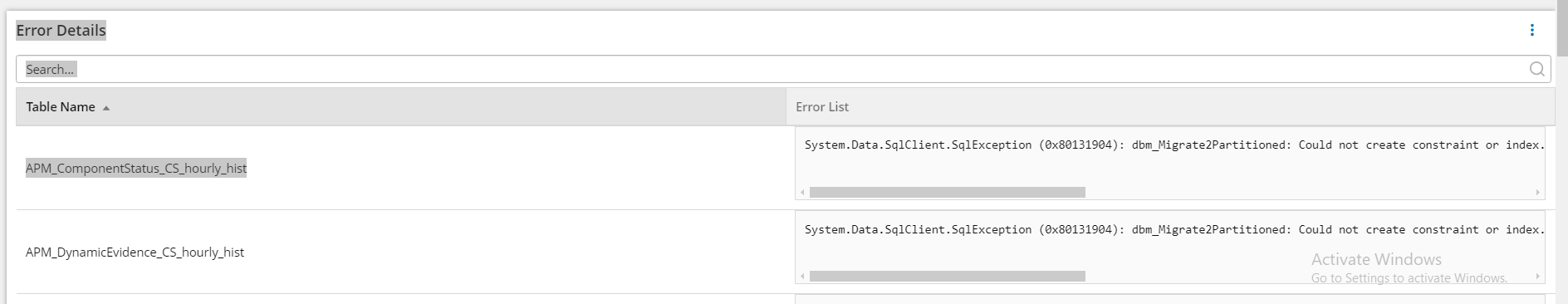1568x304 pixels.
Task: Open the three-dot options menu
Action: pyautogui.click(x=1532, y=30)
